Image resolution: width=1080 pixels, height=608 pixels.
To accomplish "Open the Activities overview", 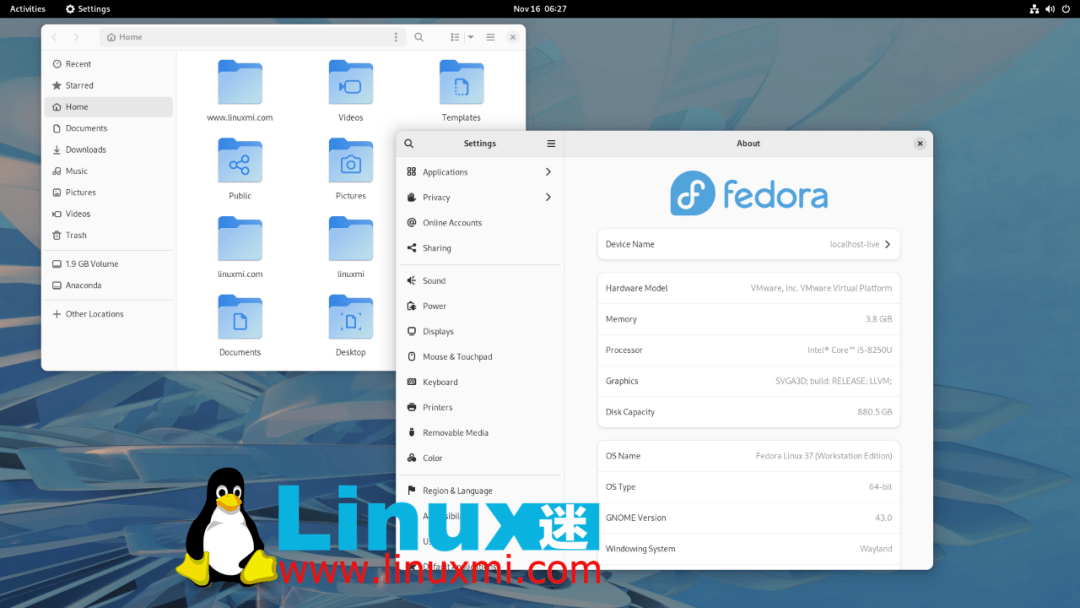I will [x=26, y=8].
